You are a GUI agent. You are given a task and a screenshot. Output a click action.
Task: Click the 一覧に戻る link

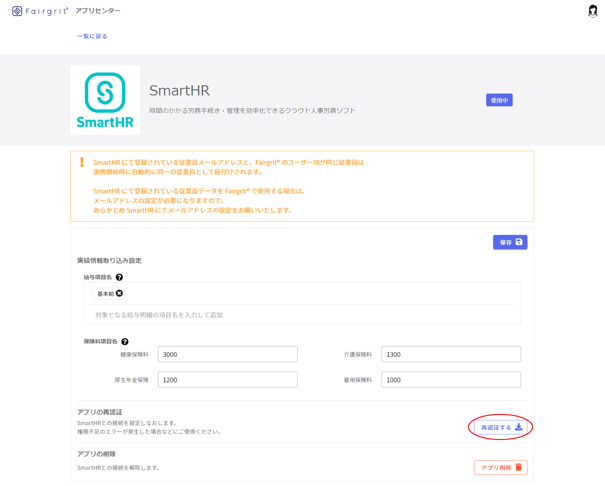pyautogui.click(x=92, y=36)
